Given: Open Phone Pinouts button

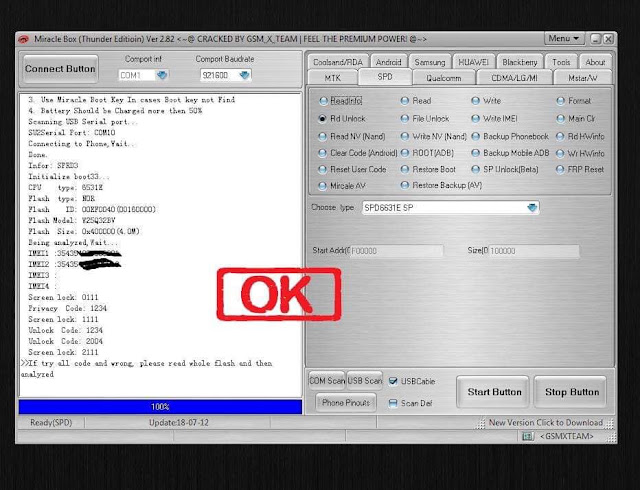Looking at the screenshot, I should click(346, 403).
